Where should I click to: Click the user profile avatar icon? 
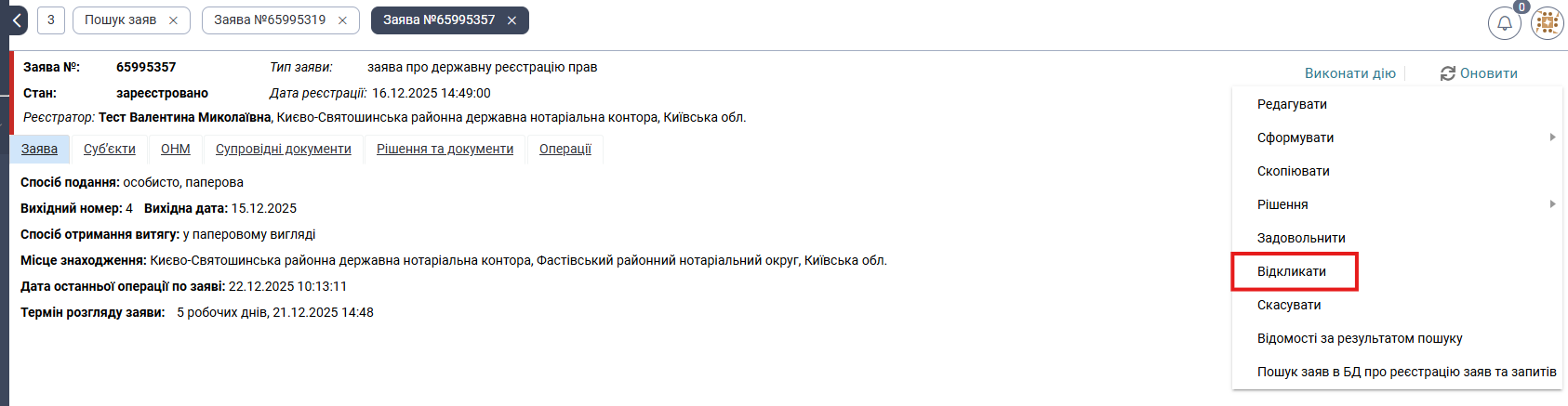[x=1548, y=23]
